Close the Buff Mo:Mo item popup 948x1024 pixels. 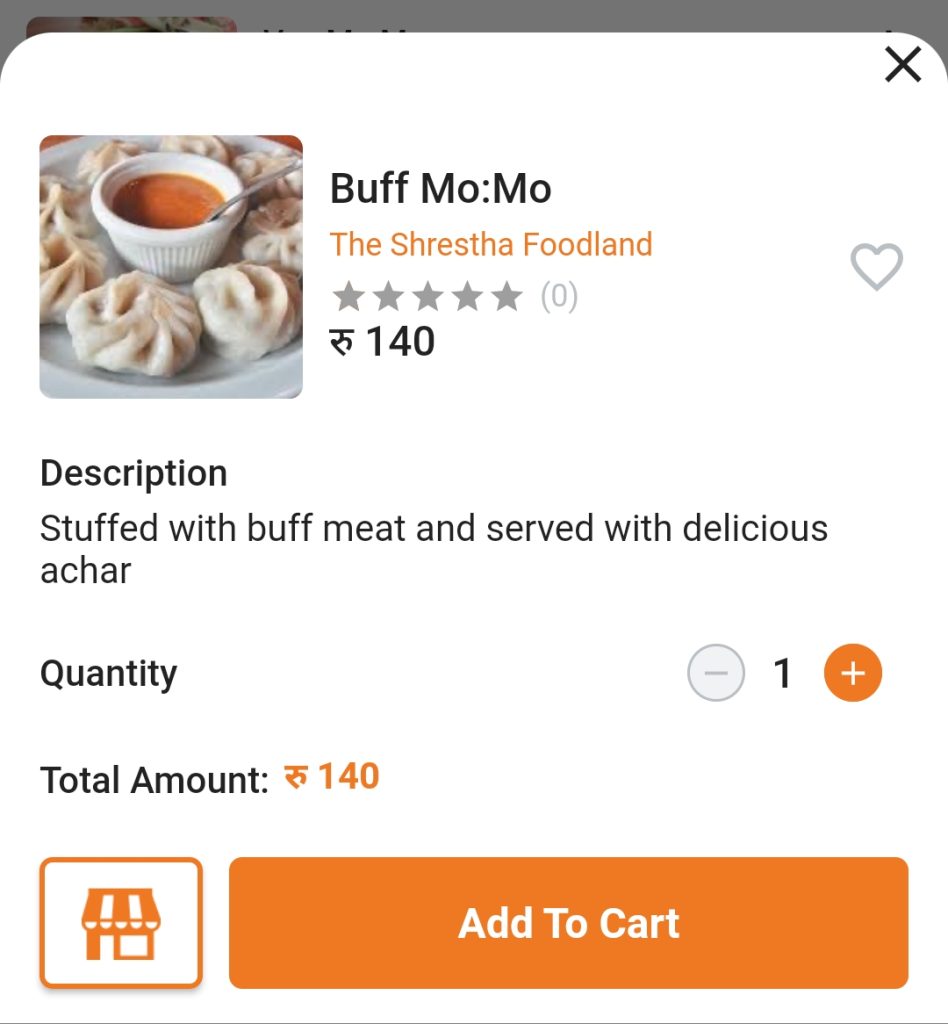coord(903,64)
